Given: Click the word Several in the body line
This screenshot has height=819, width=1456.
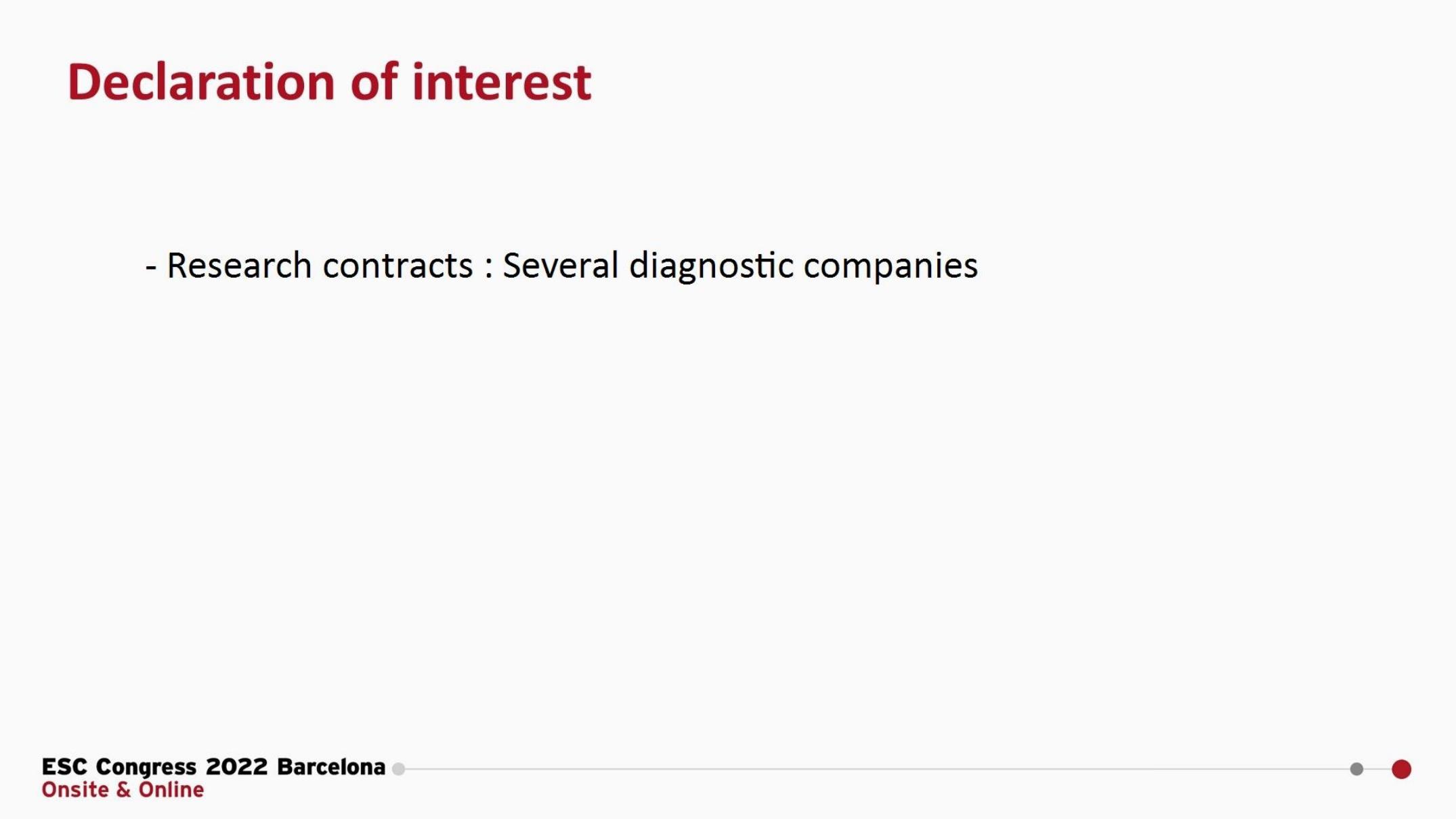Looking at the screenshot, I should click(x=560, y=265).
